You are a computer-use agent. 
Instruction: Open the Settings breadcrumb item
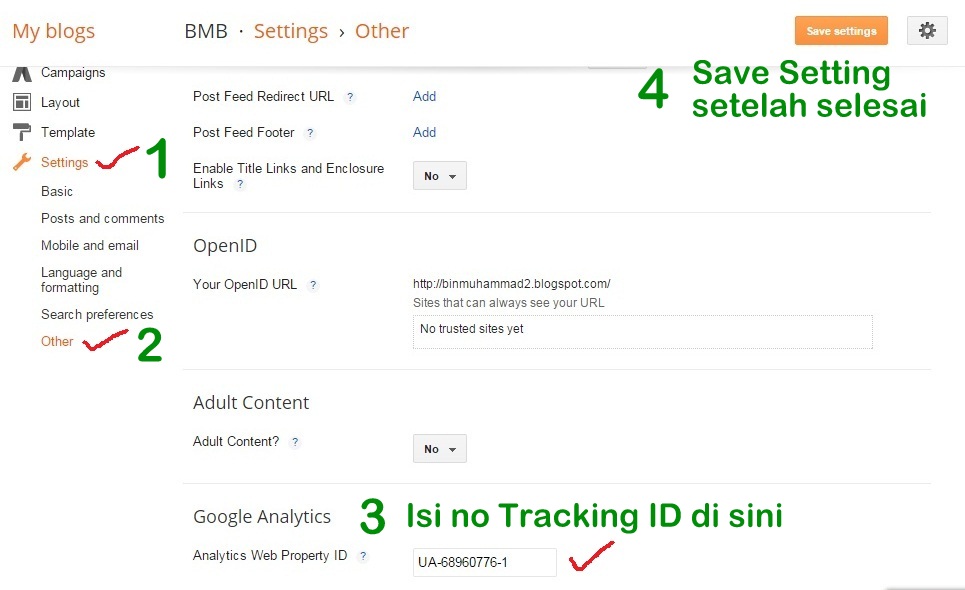pos(291,31)
